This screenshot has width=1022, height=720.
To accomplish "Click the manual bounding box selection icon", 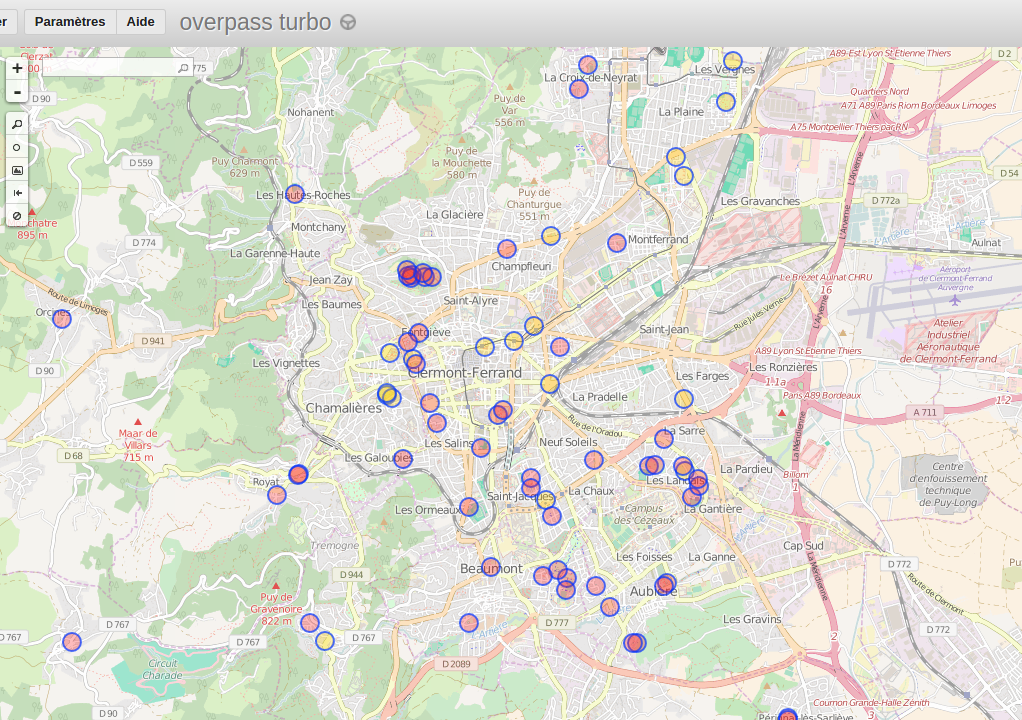I will click(x=17, y=170).
